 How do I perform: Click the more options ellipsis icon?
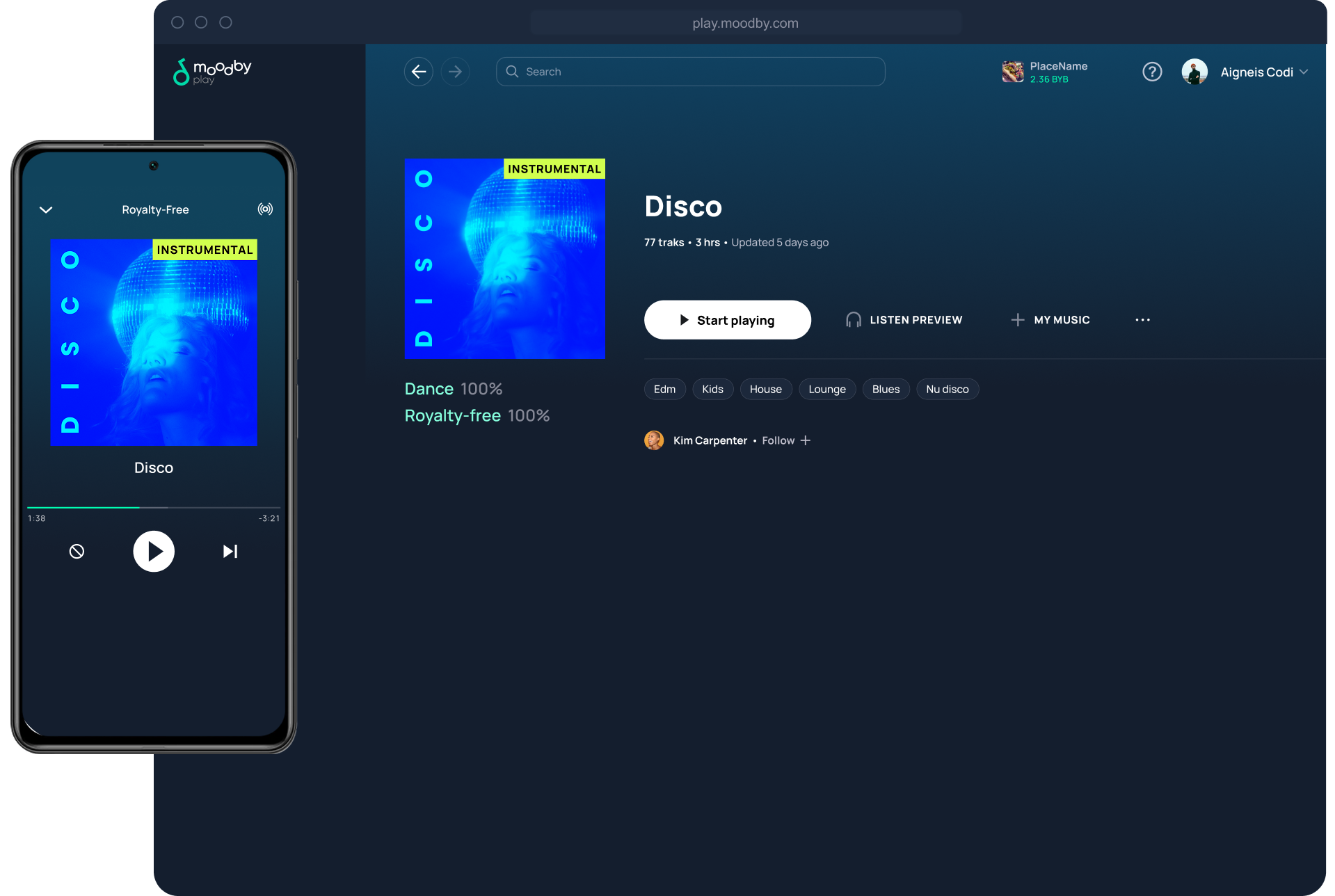[1142, 319]
